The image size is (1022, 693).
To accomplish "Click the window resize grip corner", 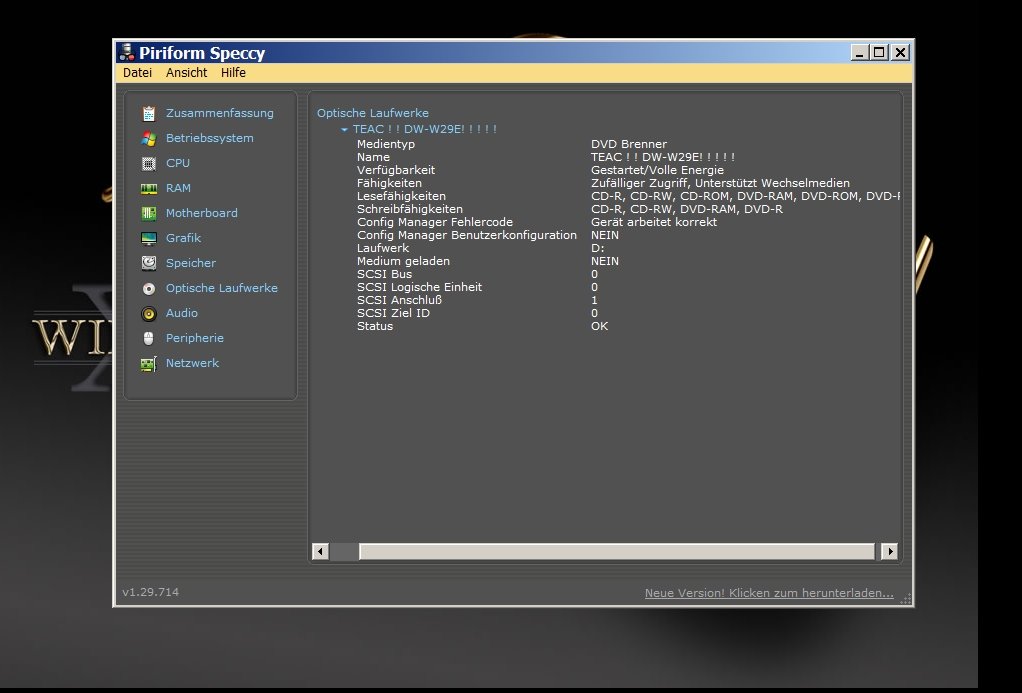I will point(906,600).
